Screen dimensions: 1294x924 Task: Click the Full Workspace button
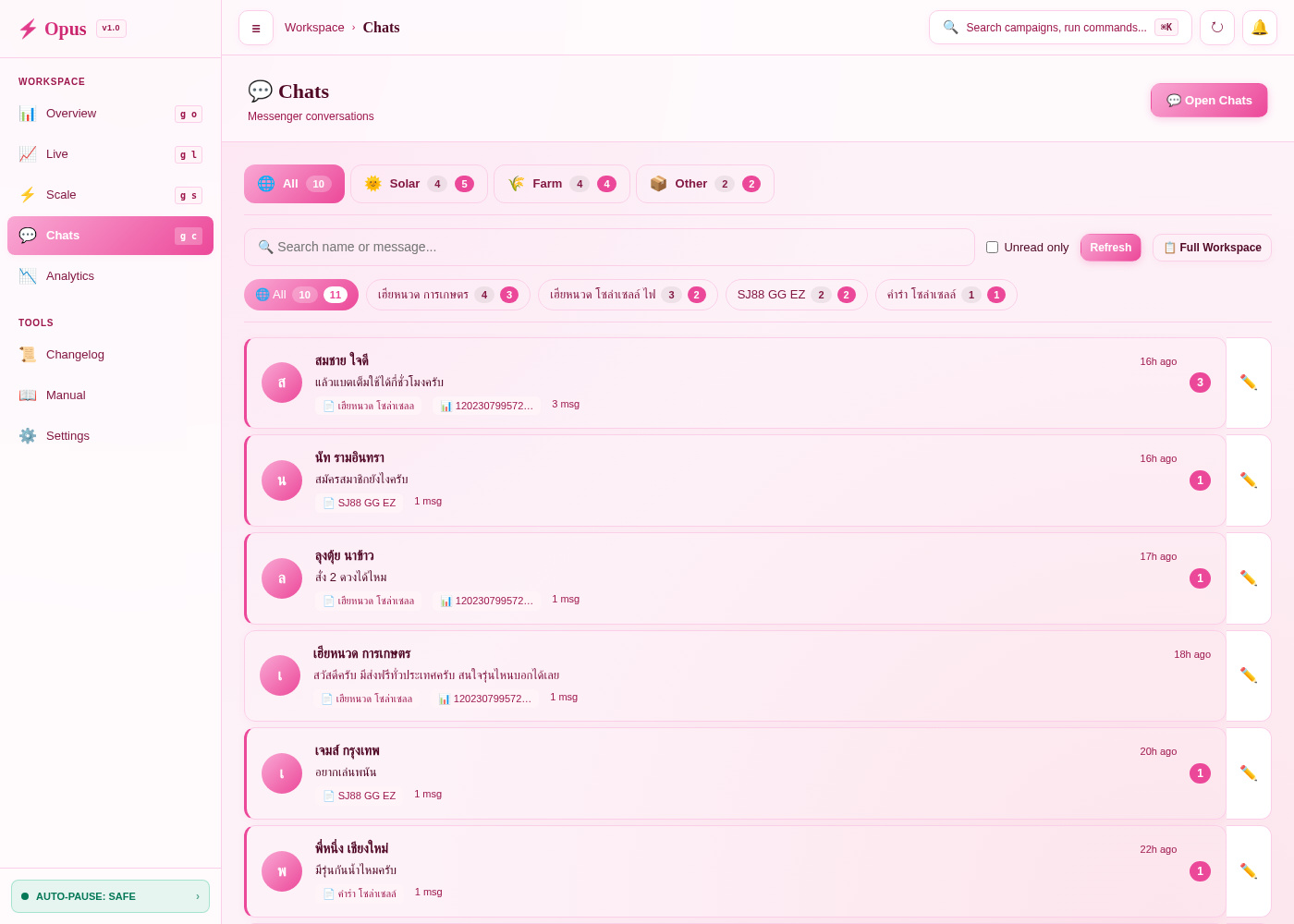[1212, 248]
